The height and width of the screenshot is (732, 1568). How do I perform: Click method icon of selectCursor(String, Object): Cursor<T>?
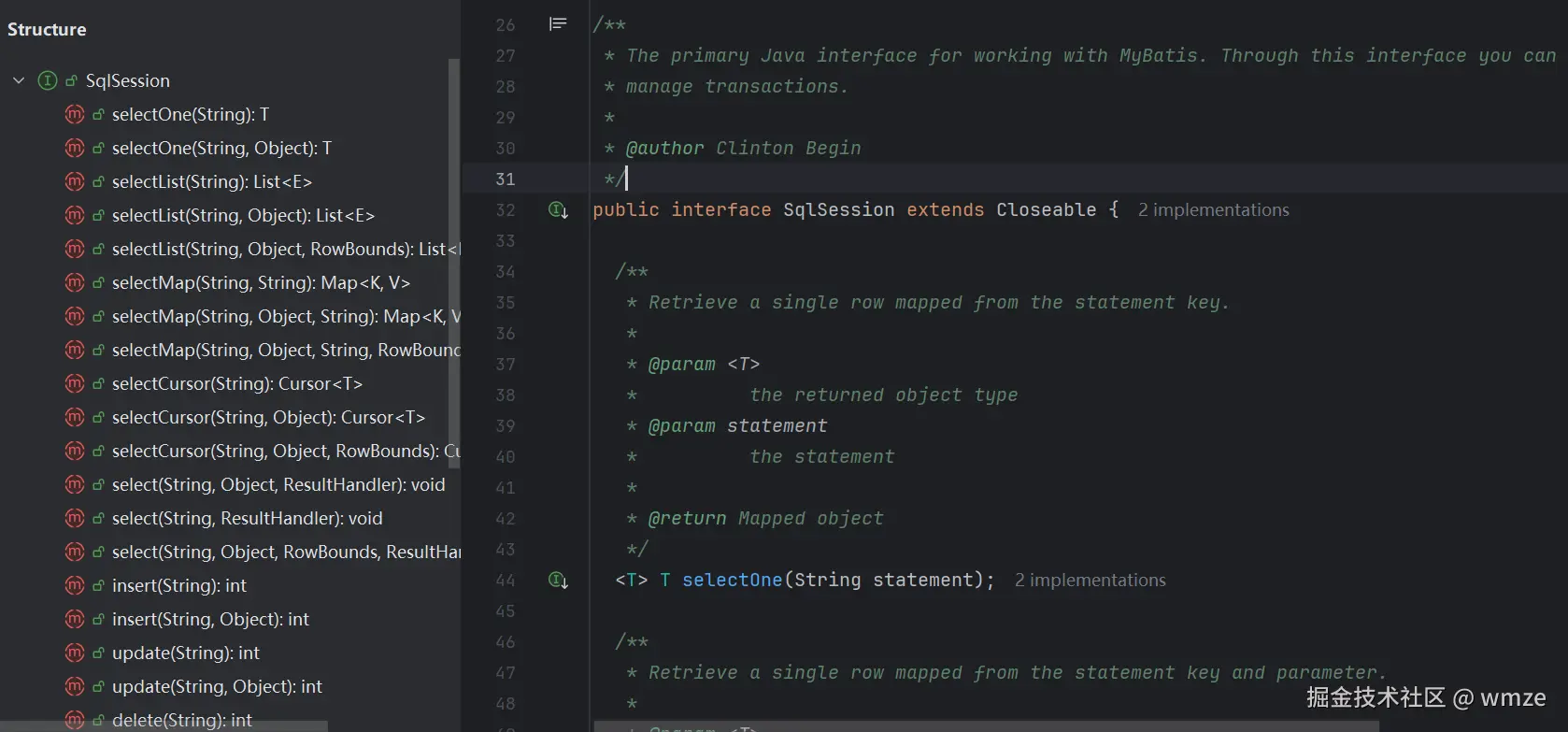(75, 417)
